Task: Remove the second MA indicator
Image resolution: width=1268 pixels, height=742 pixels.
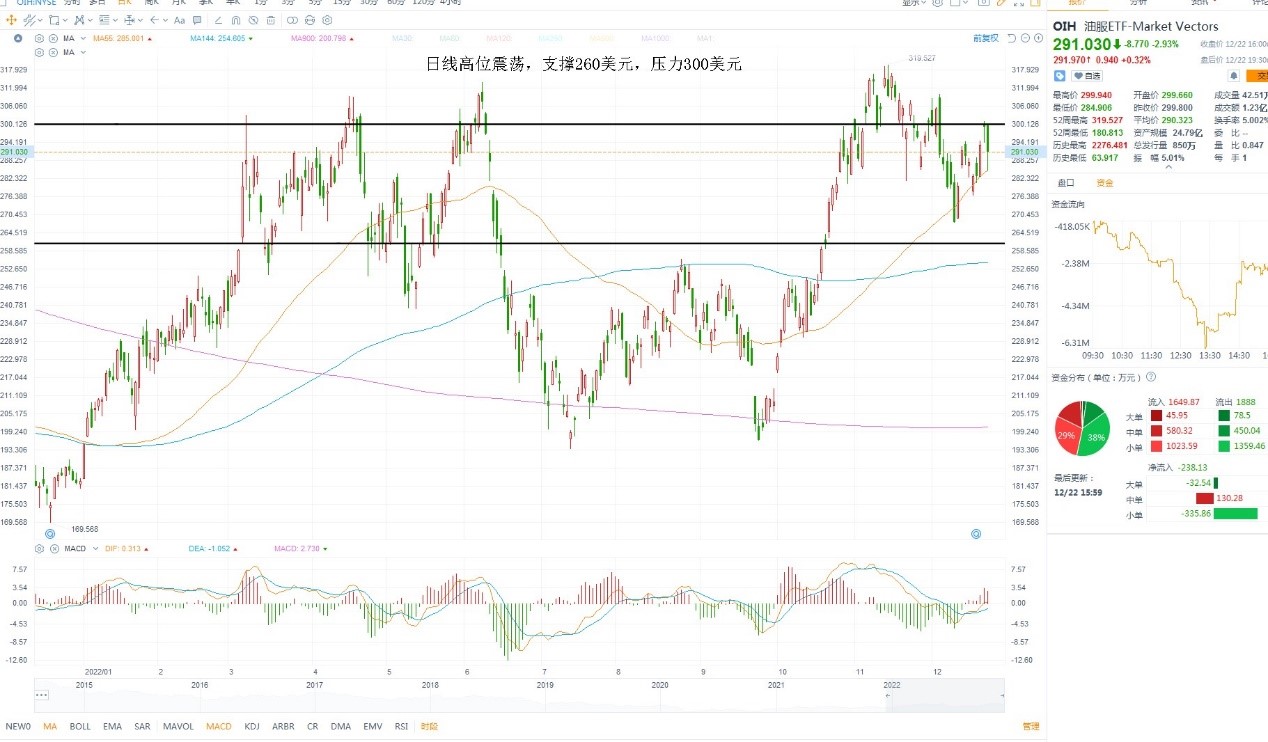Action: (53, 52)
